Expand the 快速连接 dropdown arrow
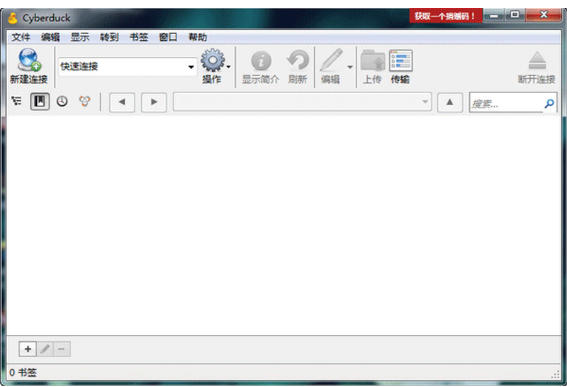The width and height of the screenshot is (567, 387). pyautogui.click(x=191, y=67)
